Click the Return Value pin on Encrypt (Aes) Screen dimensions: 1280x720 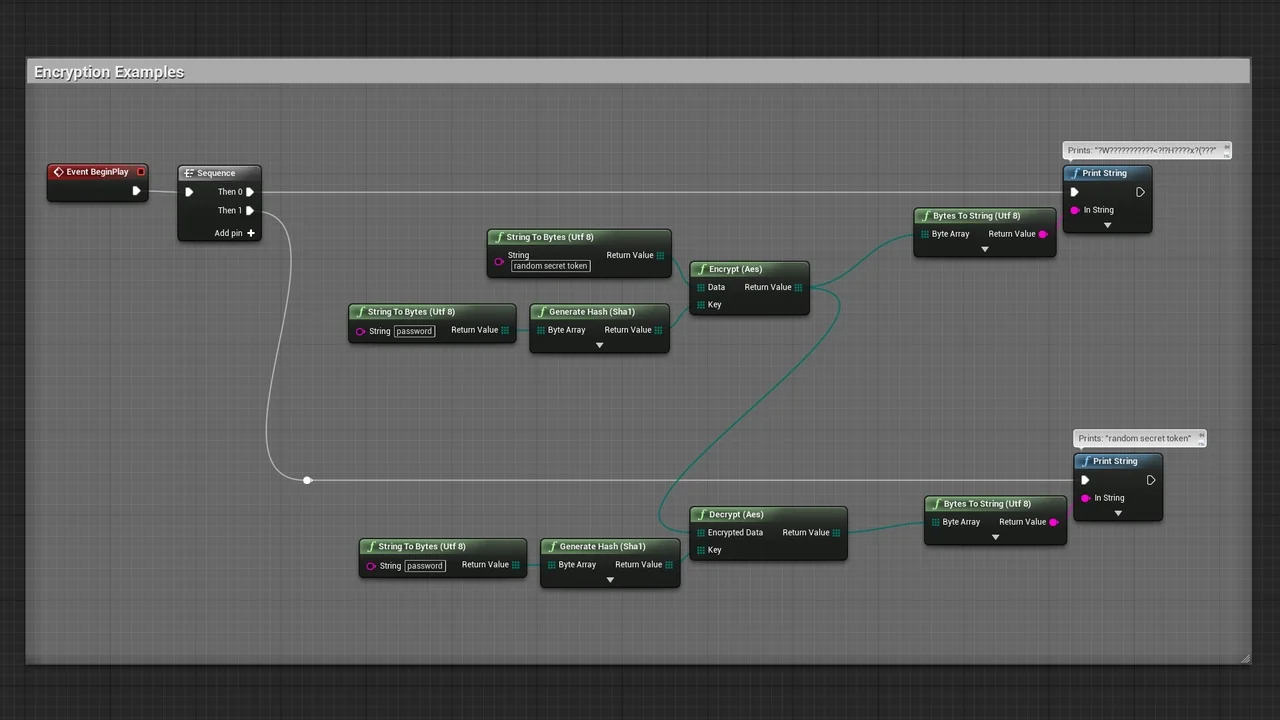coord(798,287)
